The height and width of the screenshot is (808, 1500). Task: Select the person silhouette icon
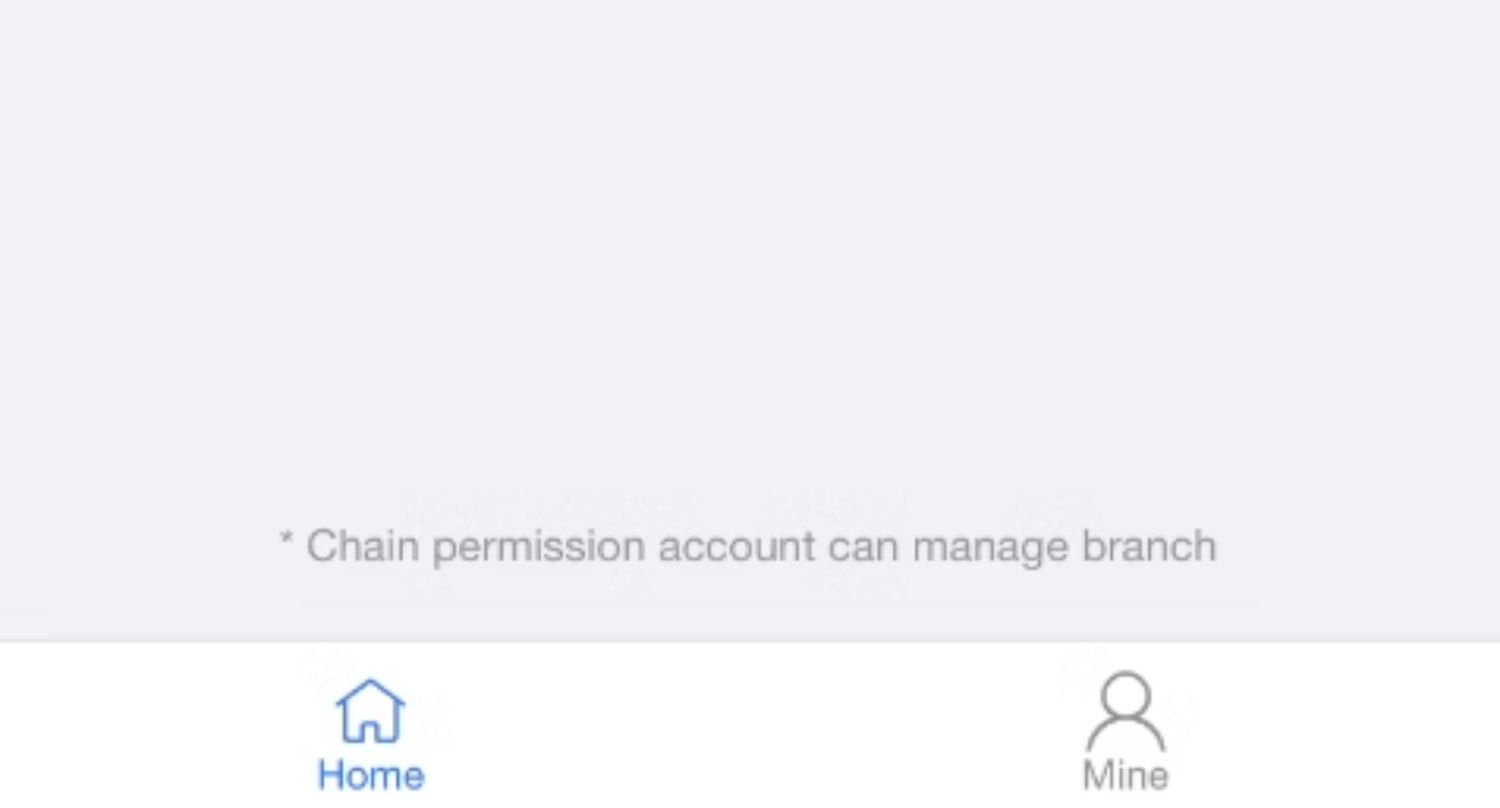point(1126,711)
